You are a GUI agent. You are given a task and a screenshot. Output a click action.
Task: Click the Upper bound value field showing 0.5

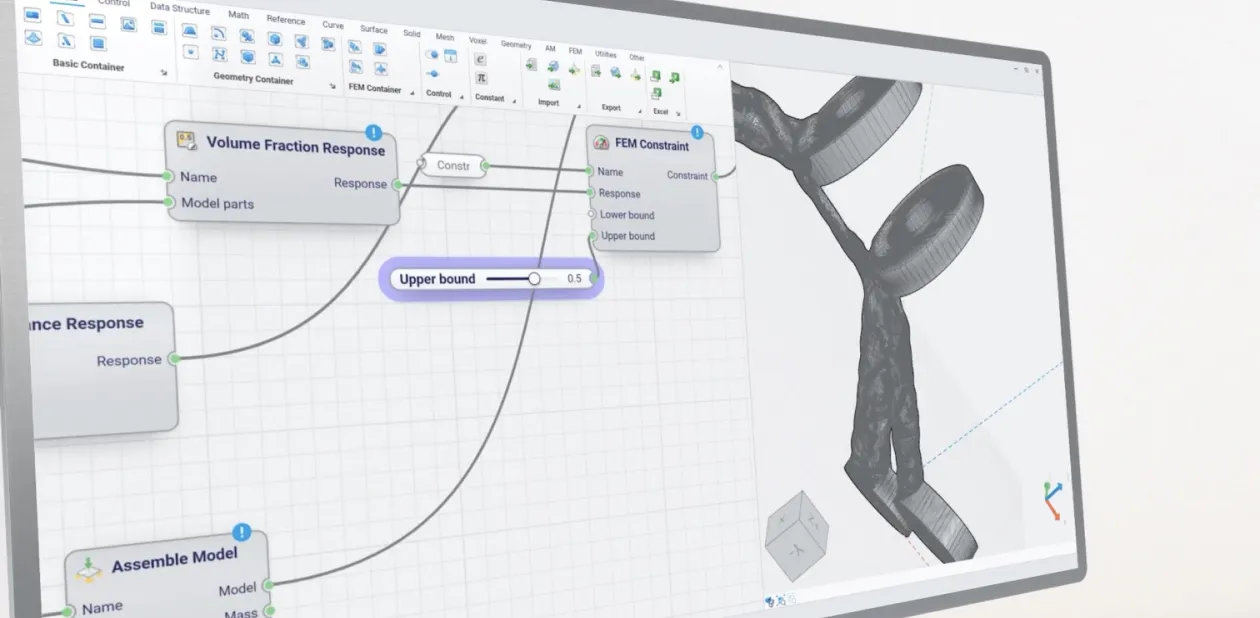tap(575, 279)
